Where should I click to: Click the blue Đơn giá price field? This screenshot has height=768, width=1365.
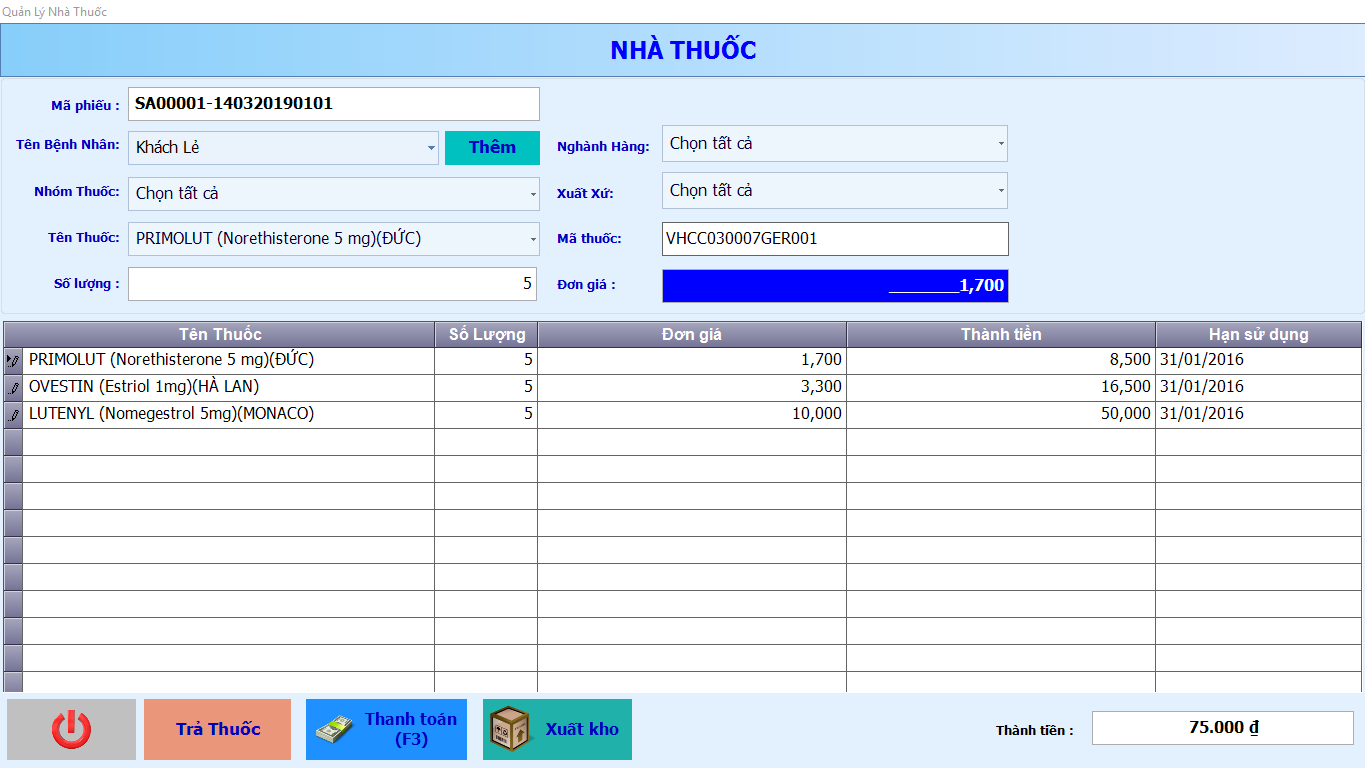835,285
